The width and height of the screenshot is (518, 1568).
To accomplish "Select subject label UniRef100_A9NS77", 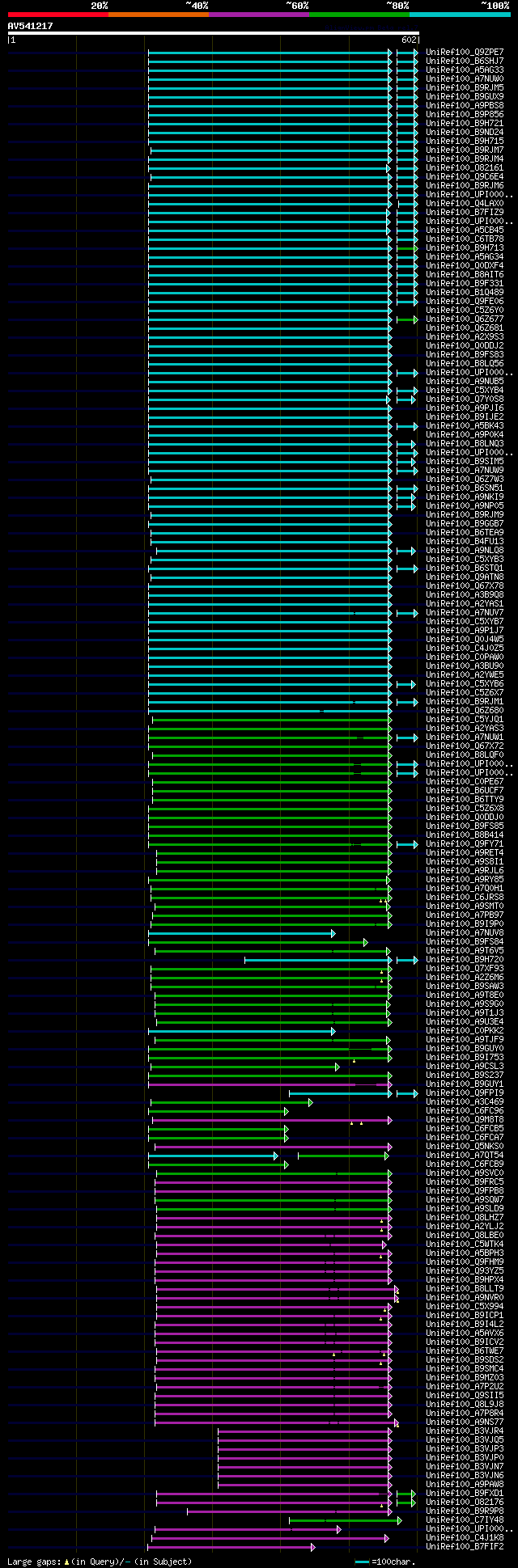I will [x=465, y=1422].
